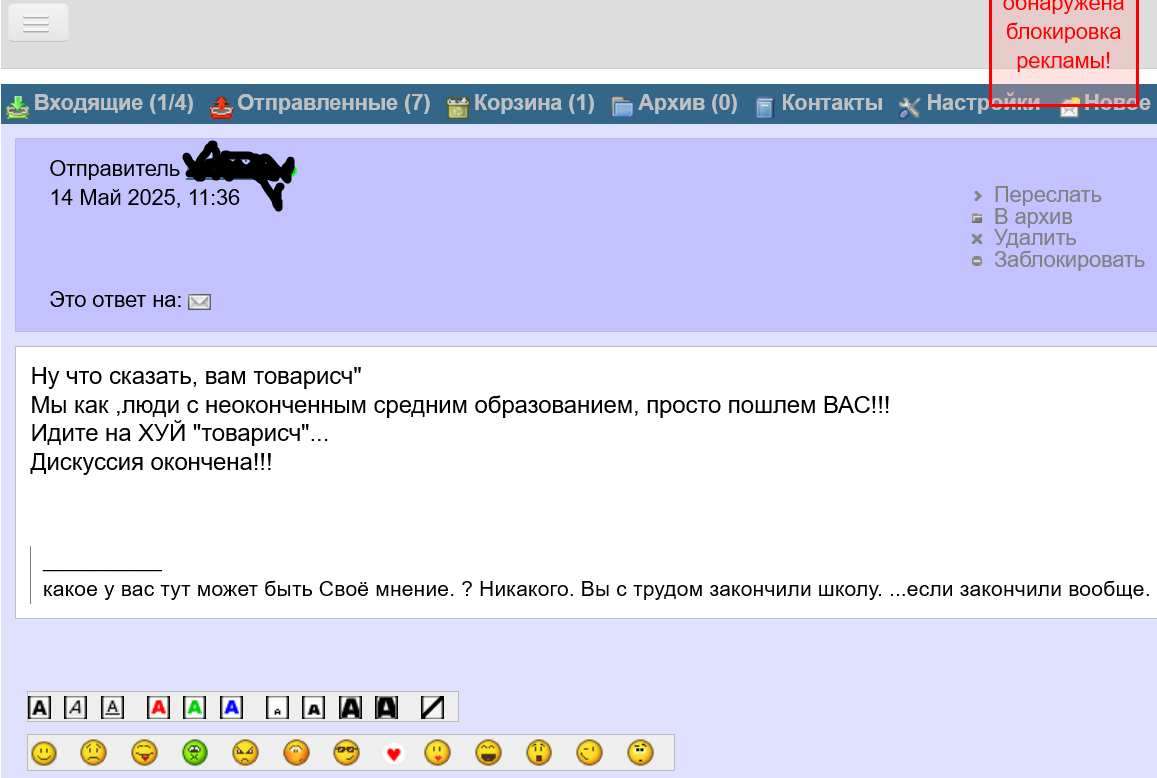Viewport: 1157px width, 778px height.
Task: Click Заблокировать to block the sender
Action: tap(1069, 260)
